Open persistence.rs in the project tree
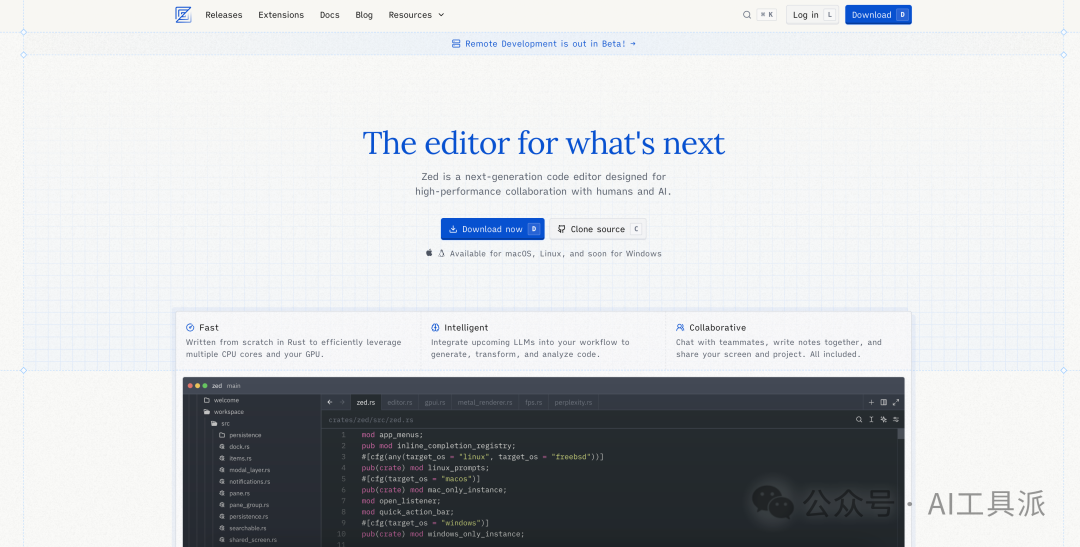Viewport: 1080px width, 547px height. (249, 517)
